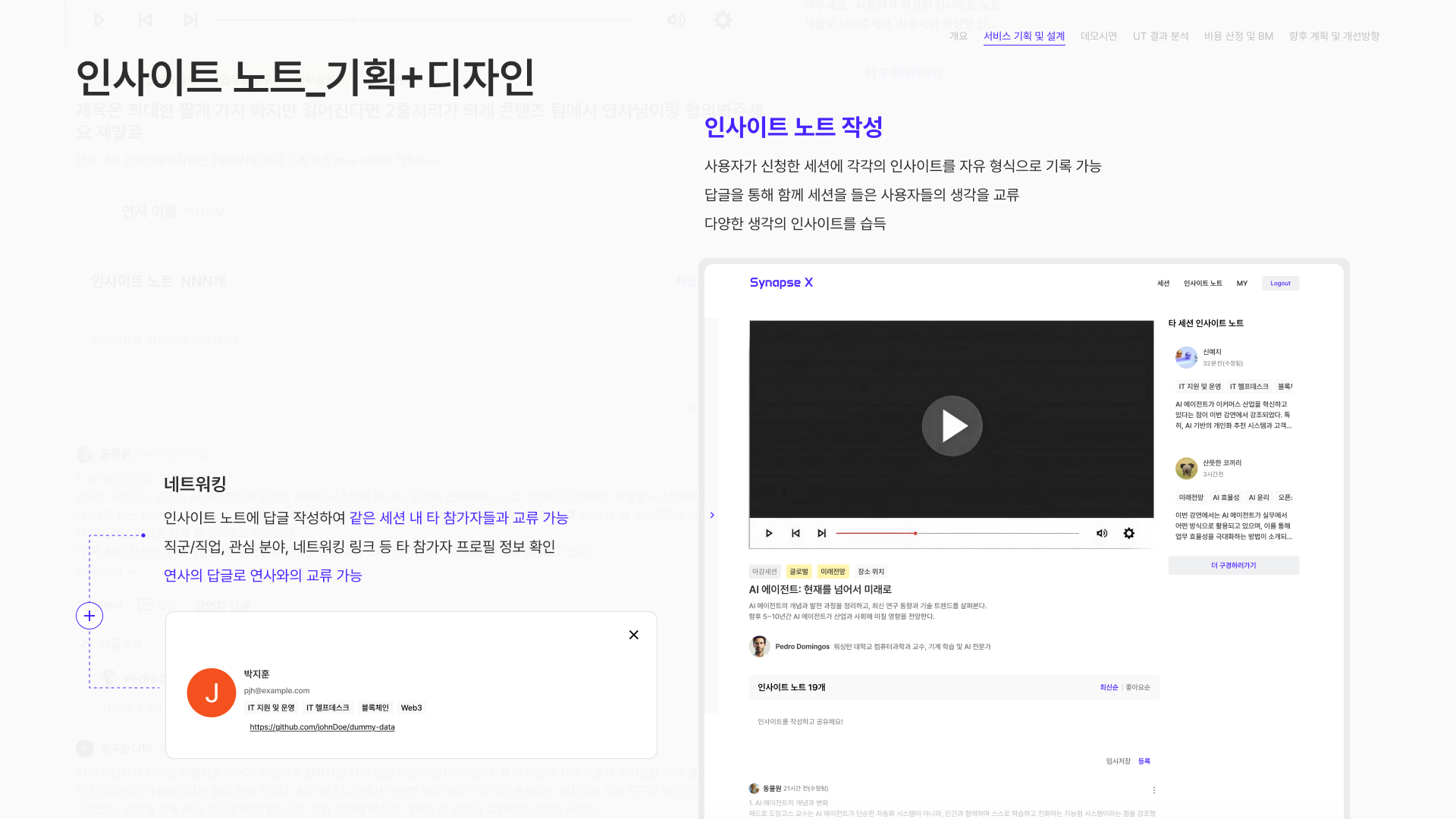Sort insight notes by 최신순

(x=1109, y=688)
